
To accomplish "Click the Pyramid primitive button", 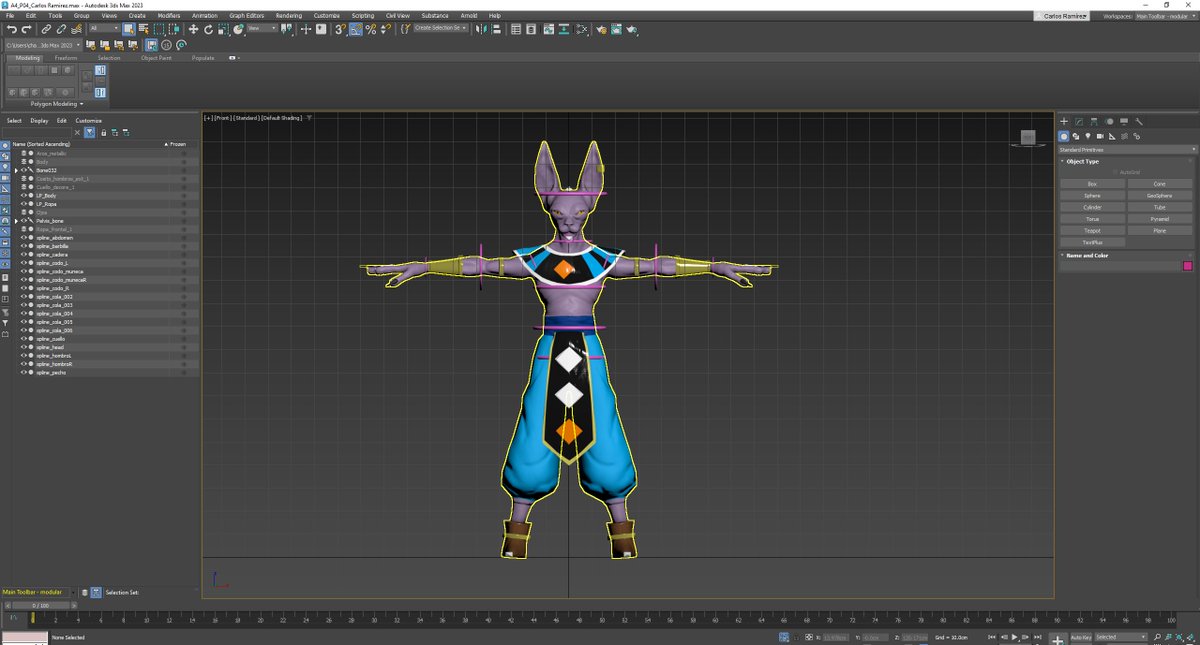I will pos(1160,219).
